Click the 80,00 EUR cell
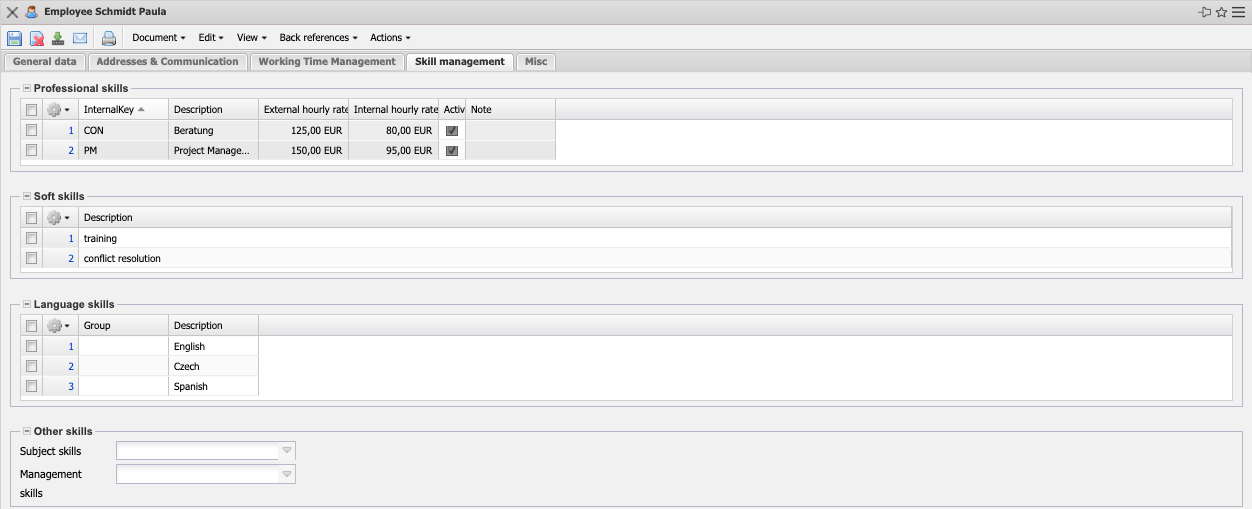This screenshot has width=1252, height=509. click(x=394, y=130)
